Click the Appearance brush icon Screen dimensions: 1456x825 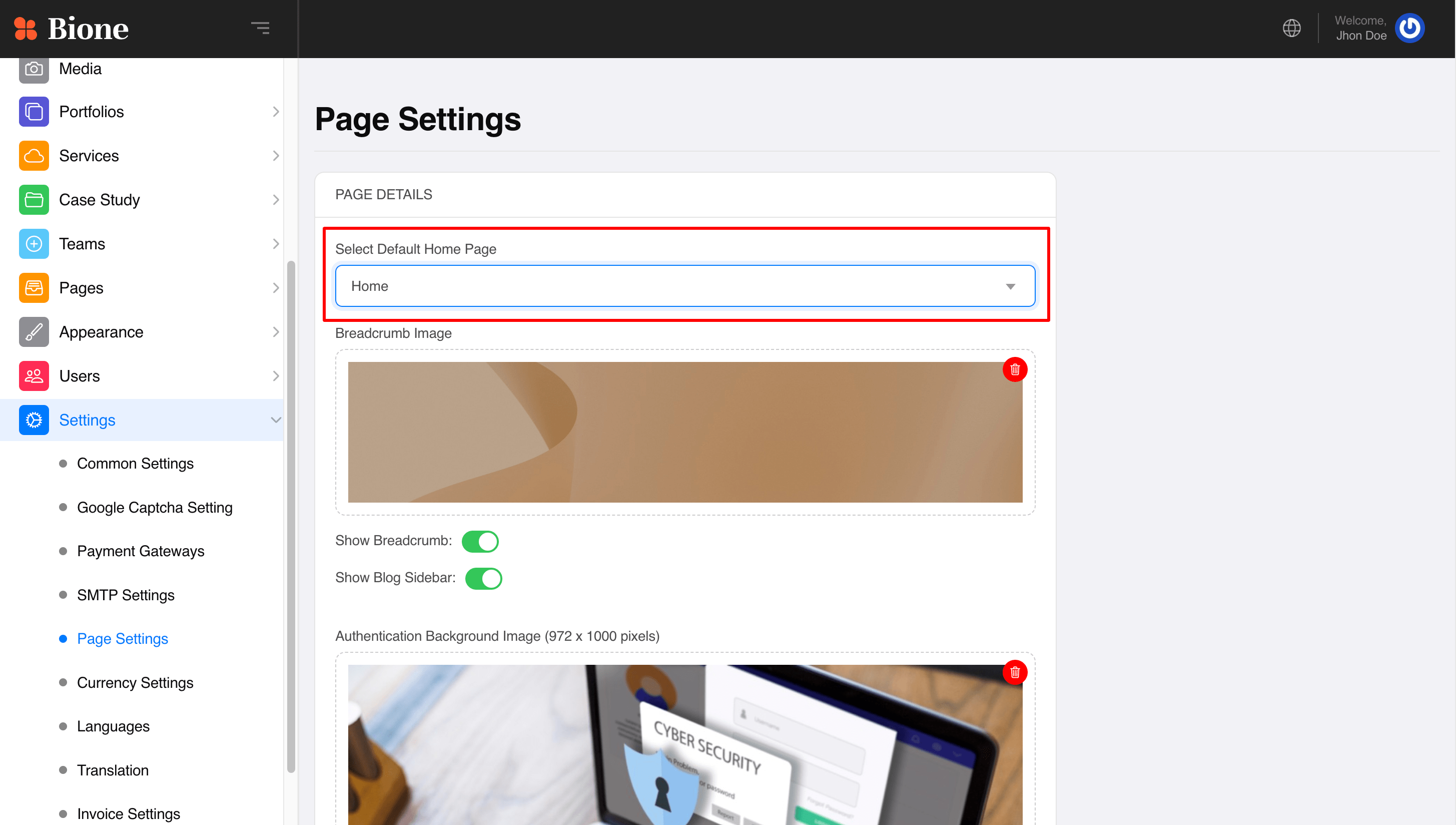[x=34, y=332]
